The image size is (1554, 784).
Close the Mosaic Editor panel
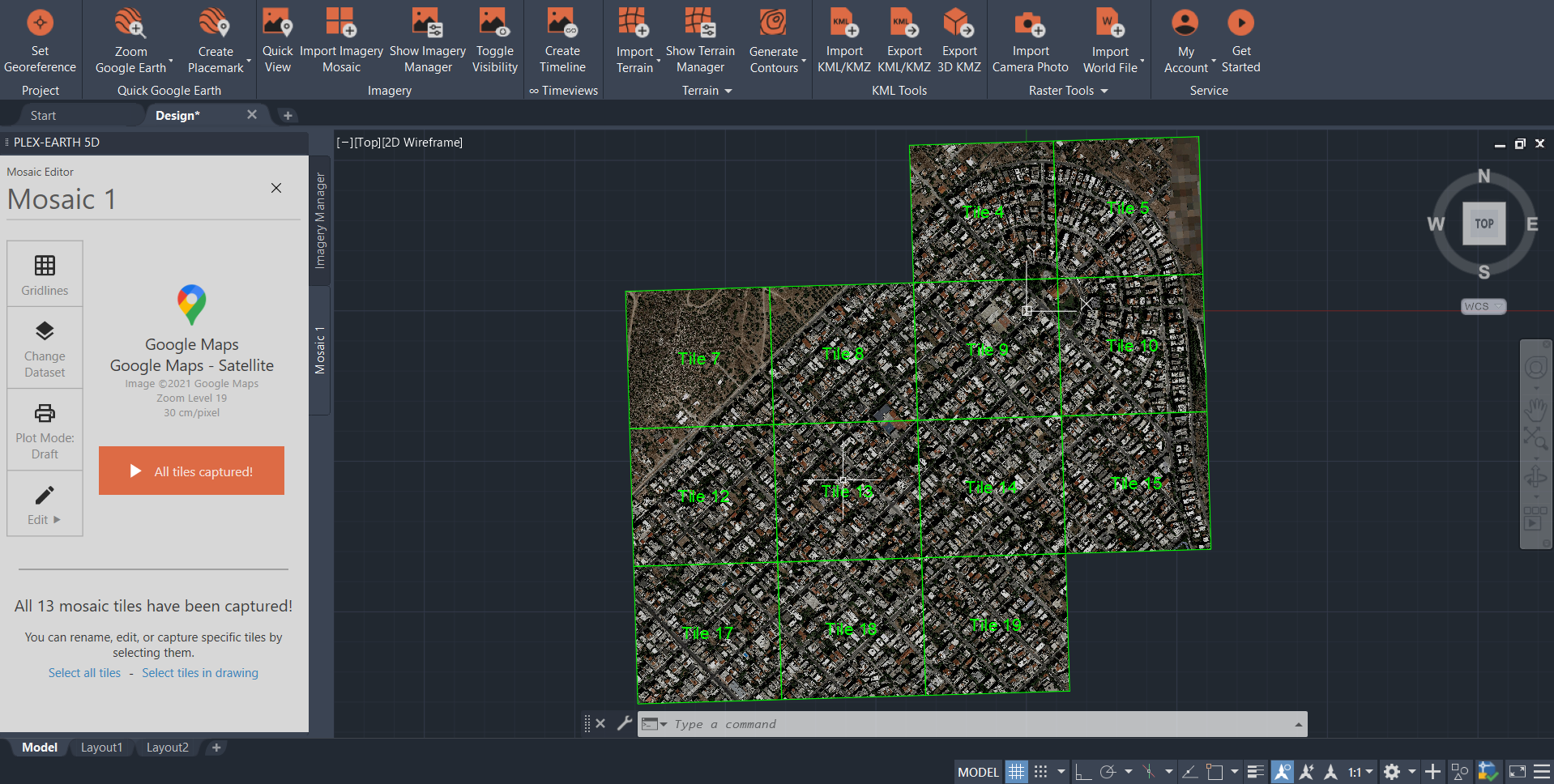[x=276, y=188]
